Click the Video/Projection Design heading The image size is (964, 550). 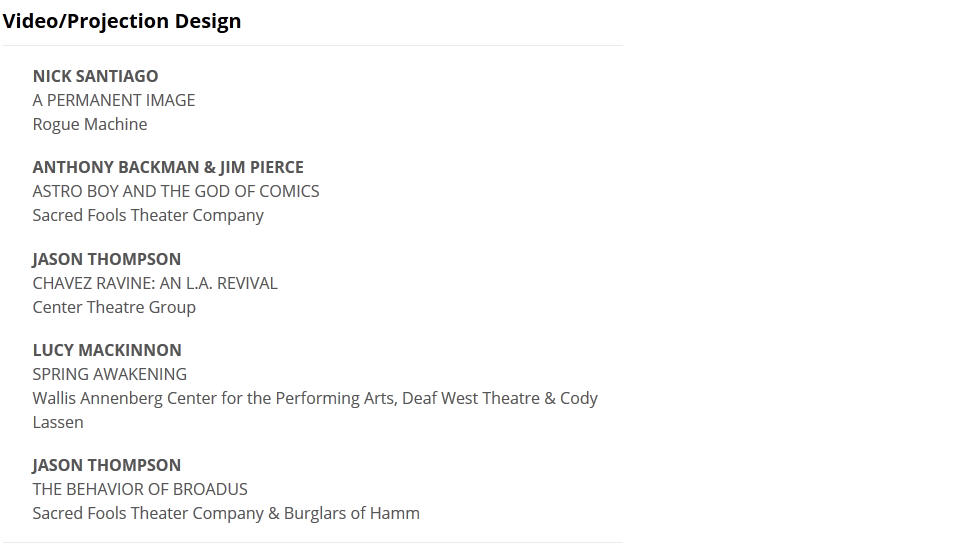pos(122,21)
